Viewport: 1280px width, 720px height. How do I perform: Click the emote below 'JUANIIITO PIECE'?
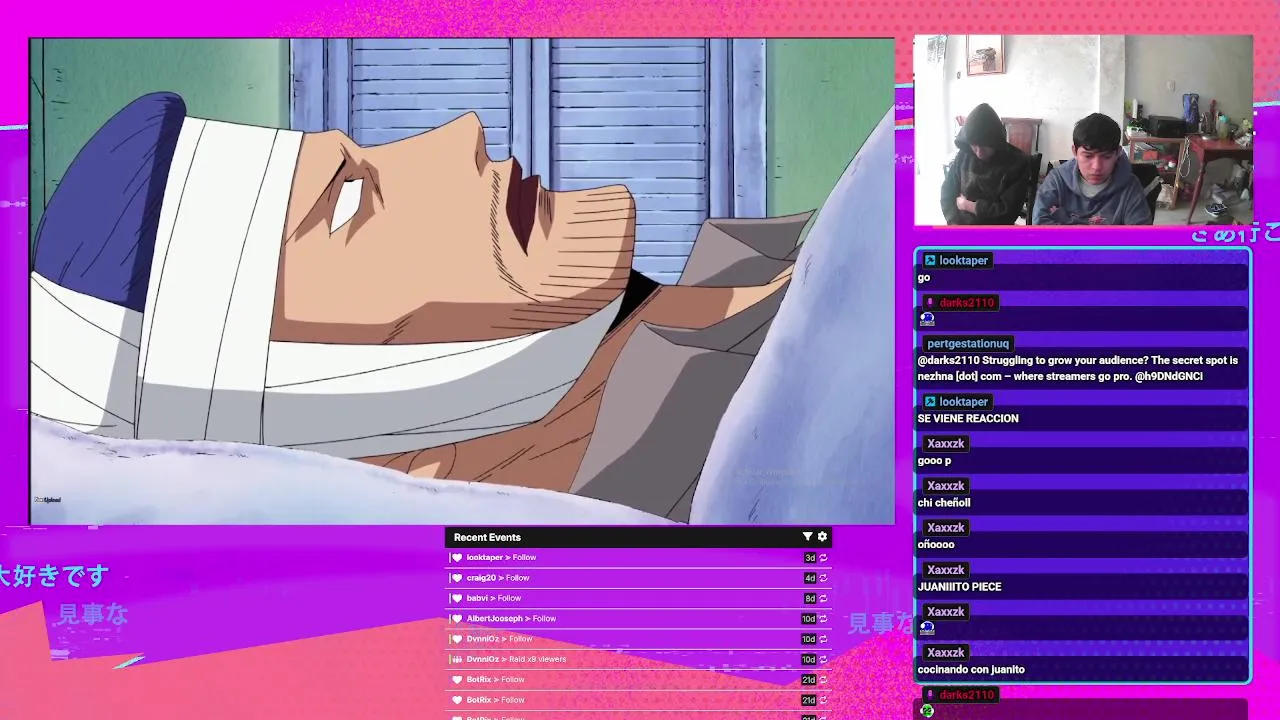(x=927, y=628)
